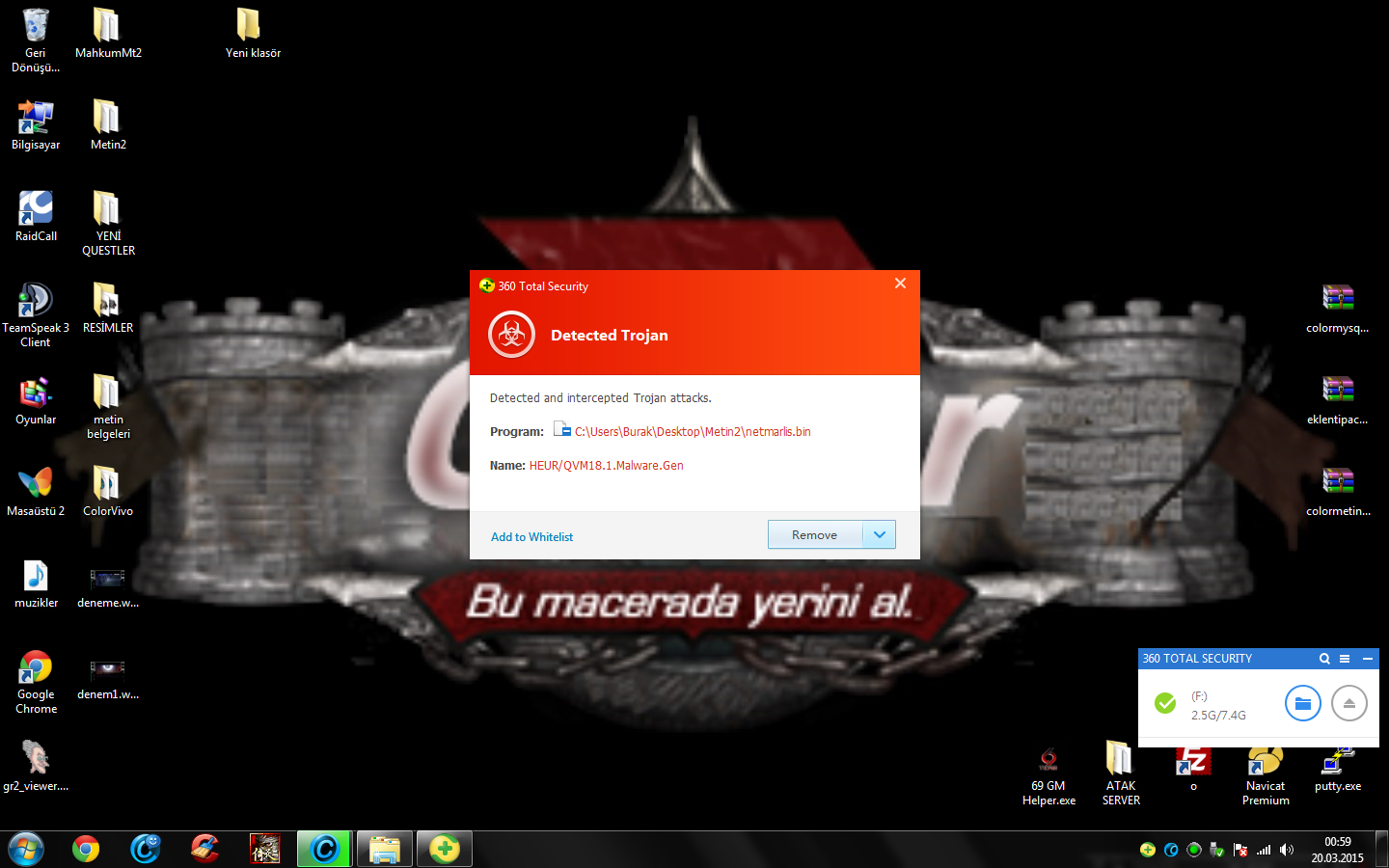
Task: Click the taskbar clock showing 00:59
Action: click(x=1337, y=850)
